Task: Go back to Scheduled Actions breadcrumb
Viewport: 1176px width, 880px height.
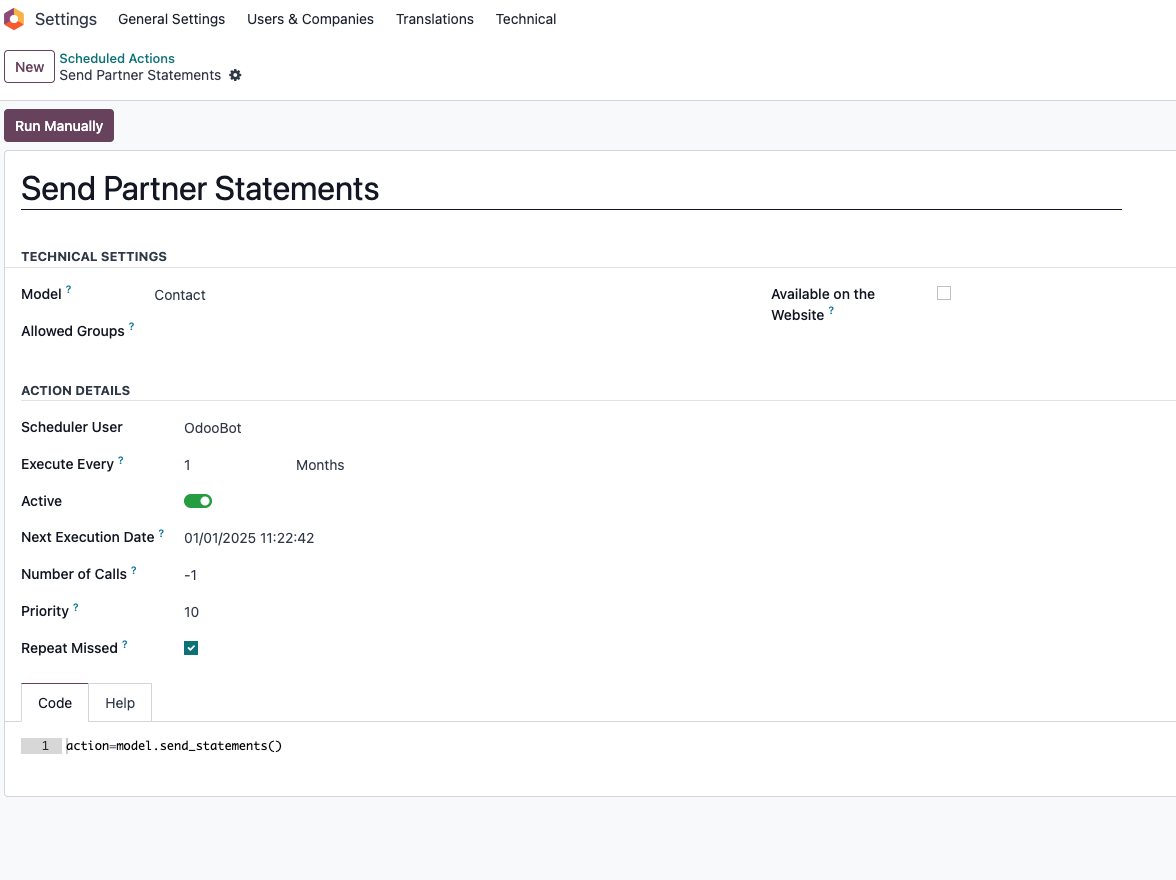Action: tap(117, 59)
